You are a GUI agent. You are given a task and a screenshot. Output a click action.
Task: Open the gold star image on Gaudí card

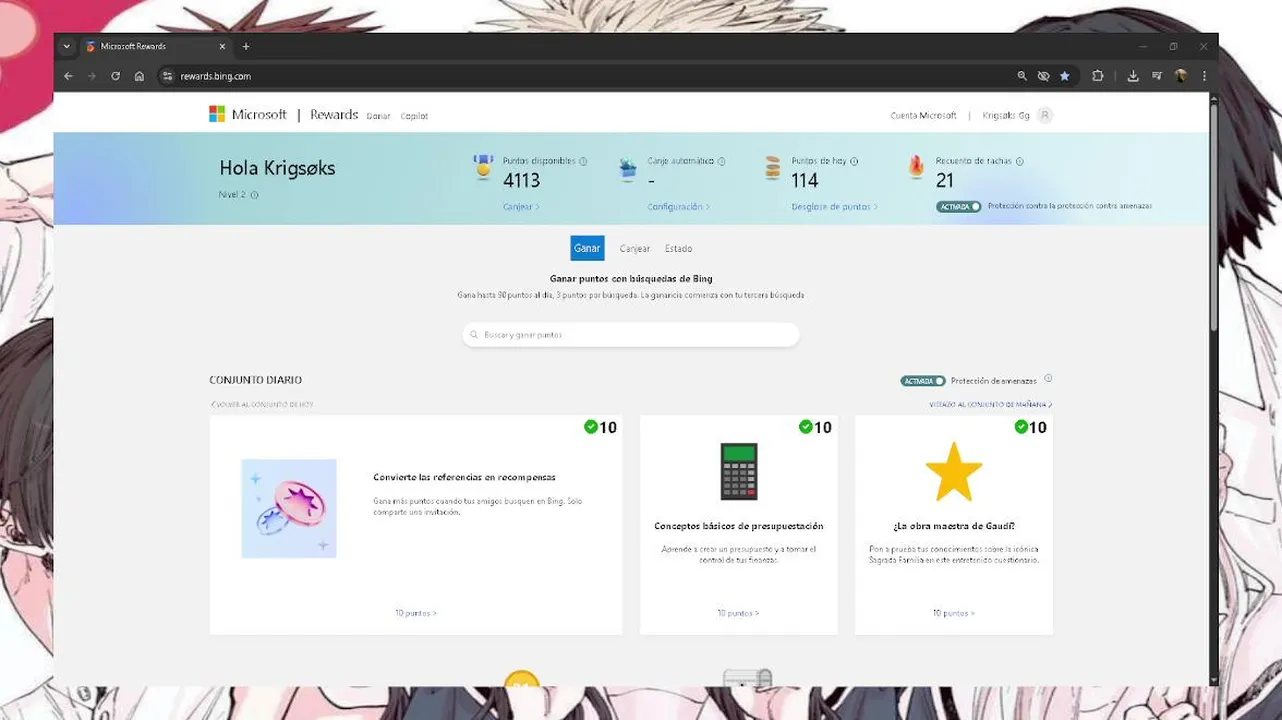click(954, 472)
